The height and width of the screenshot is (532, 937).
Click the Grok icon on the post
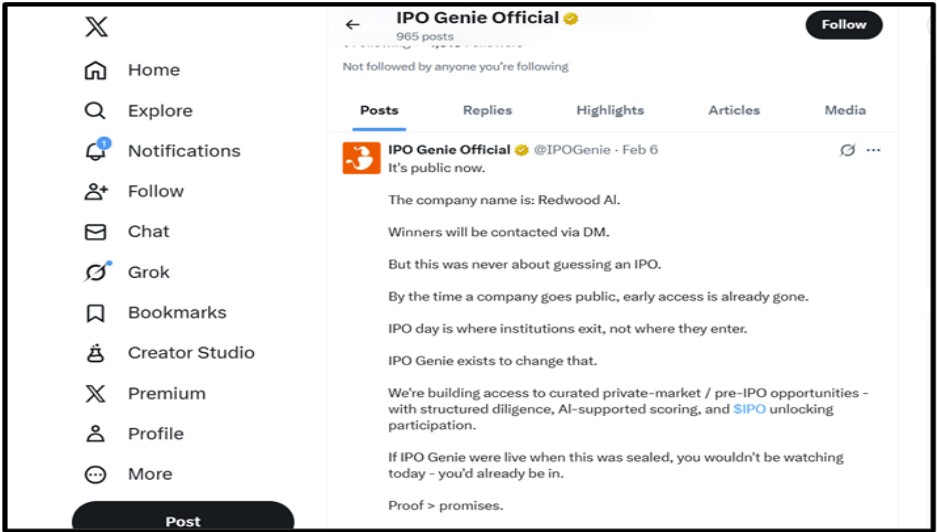[847, 150]
